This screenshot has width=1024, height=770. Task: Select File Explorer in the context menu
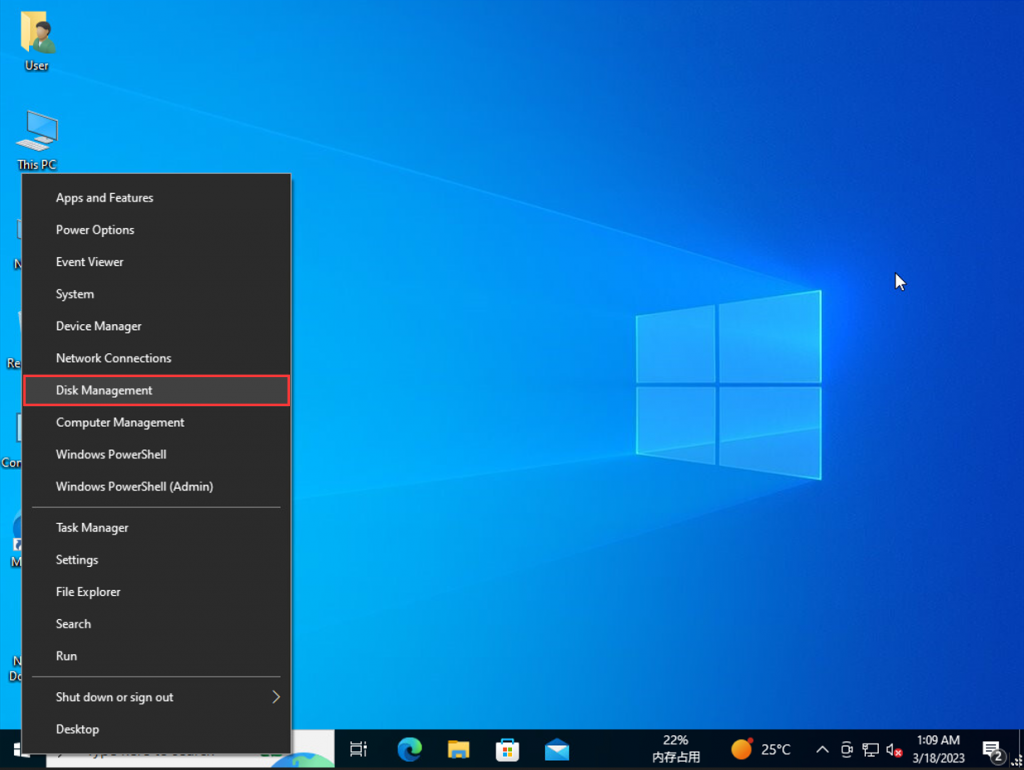coord(157,592)
